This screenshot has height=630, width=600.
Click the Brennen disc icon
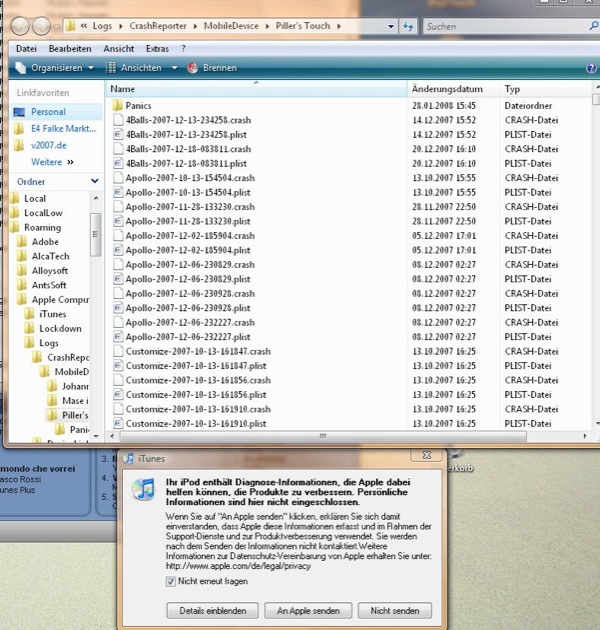pos(192,68)
